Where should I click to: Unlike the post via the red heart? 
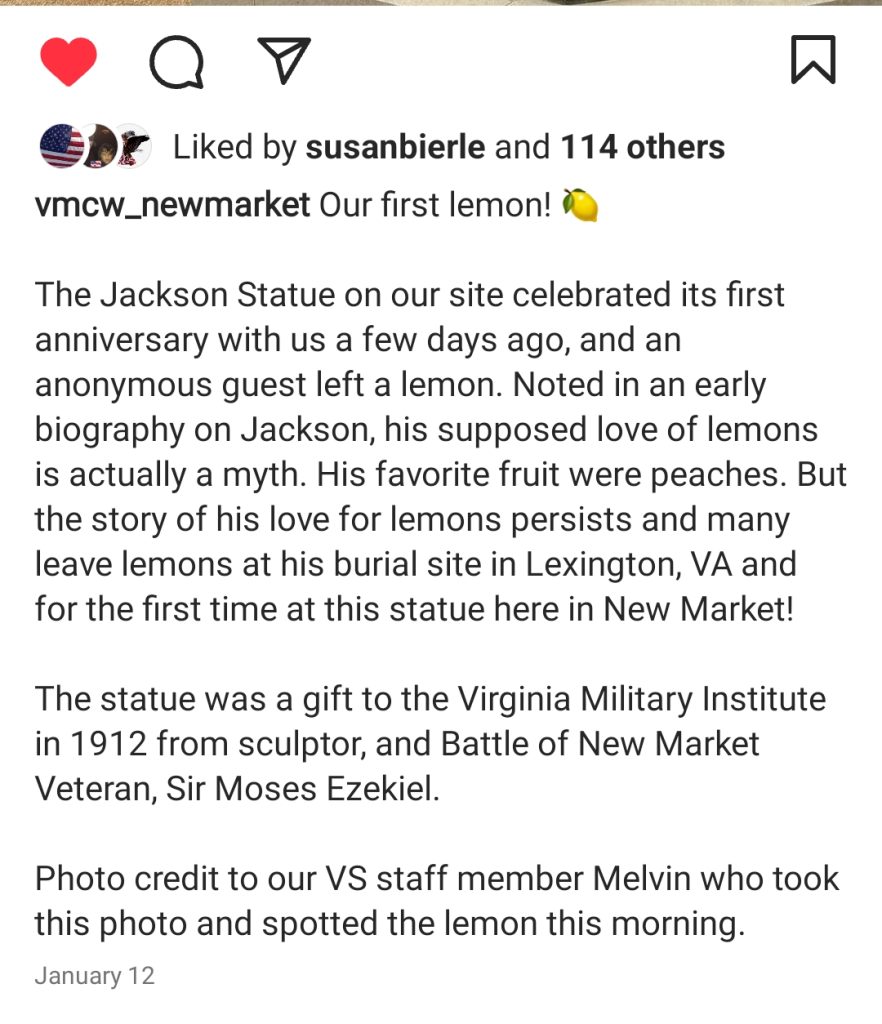(68, 61)
